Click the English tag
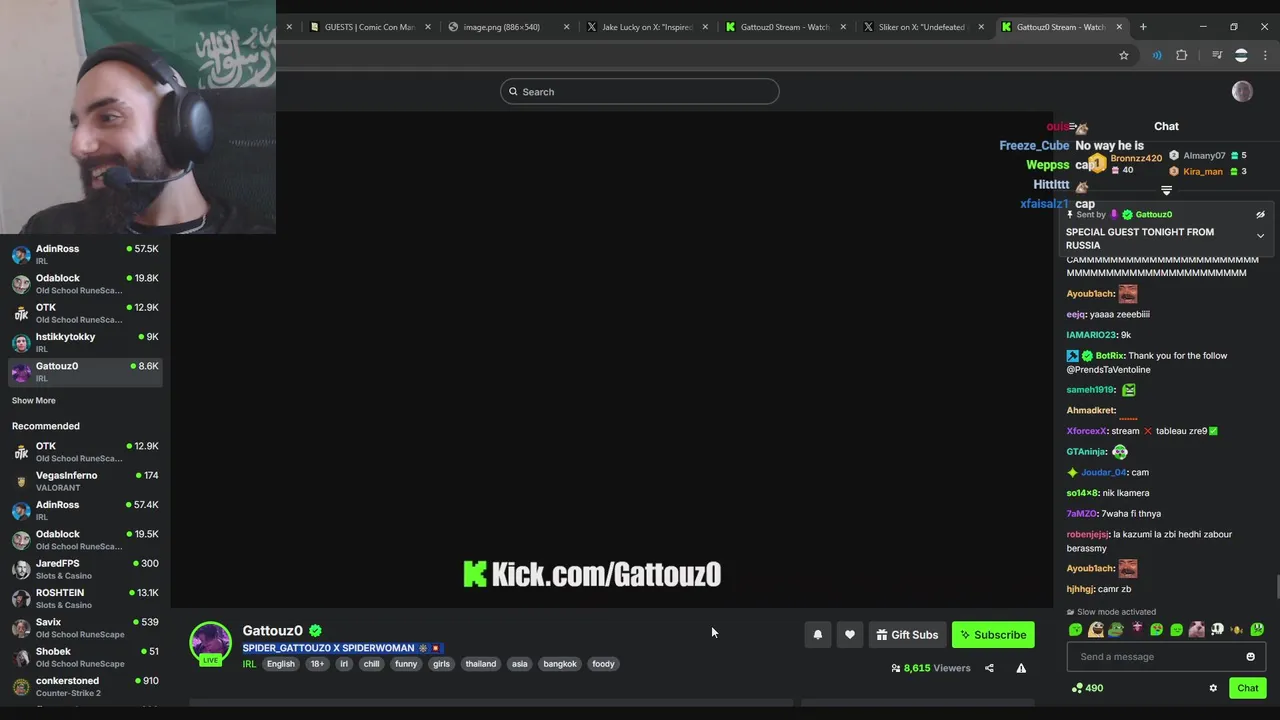 tap(281, 664)
